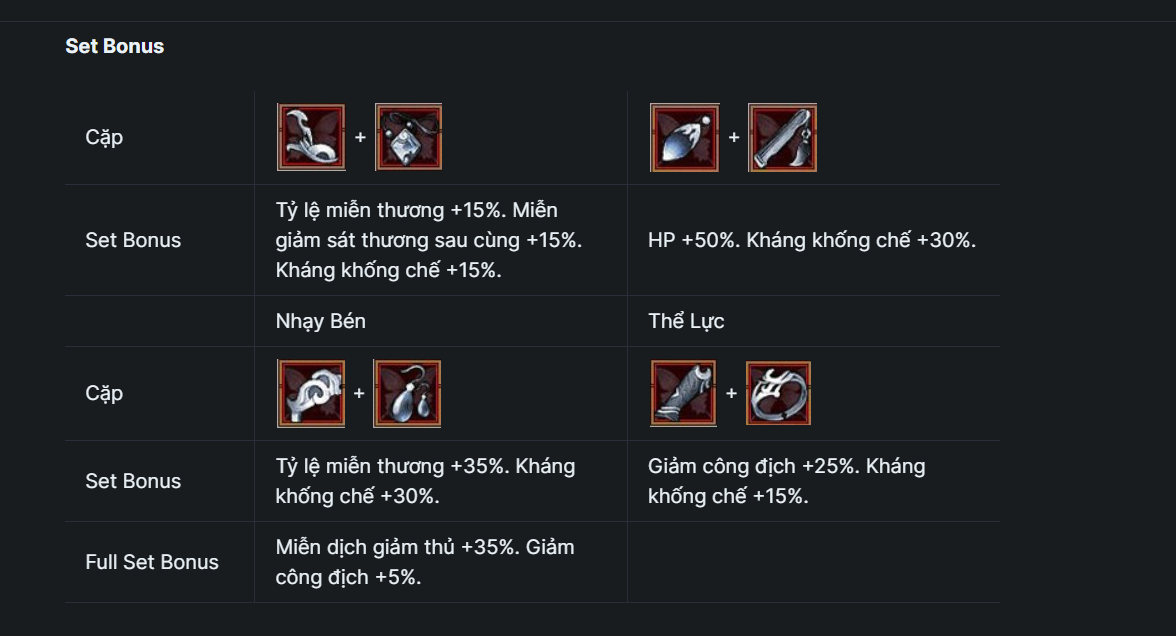
Task: Click the Set Bonus heading
Action: (x=115, y=46)
